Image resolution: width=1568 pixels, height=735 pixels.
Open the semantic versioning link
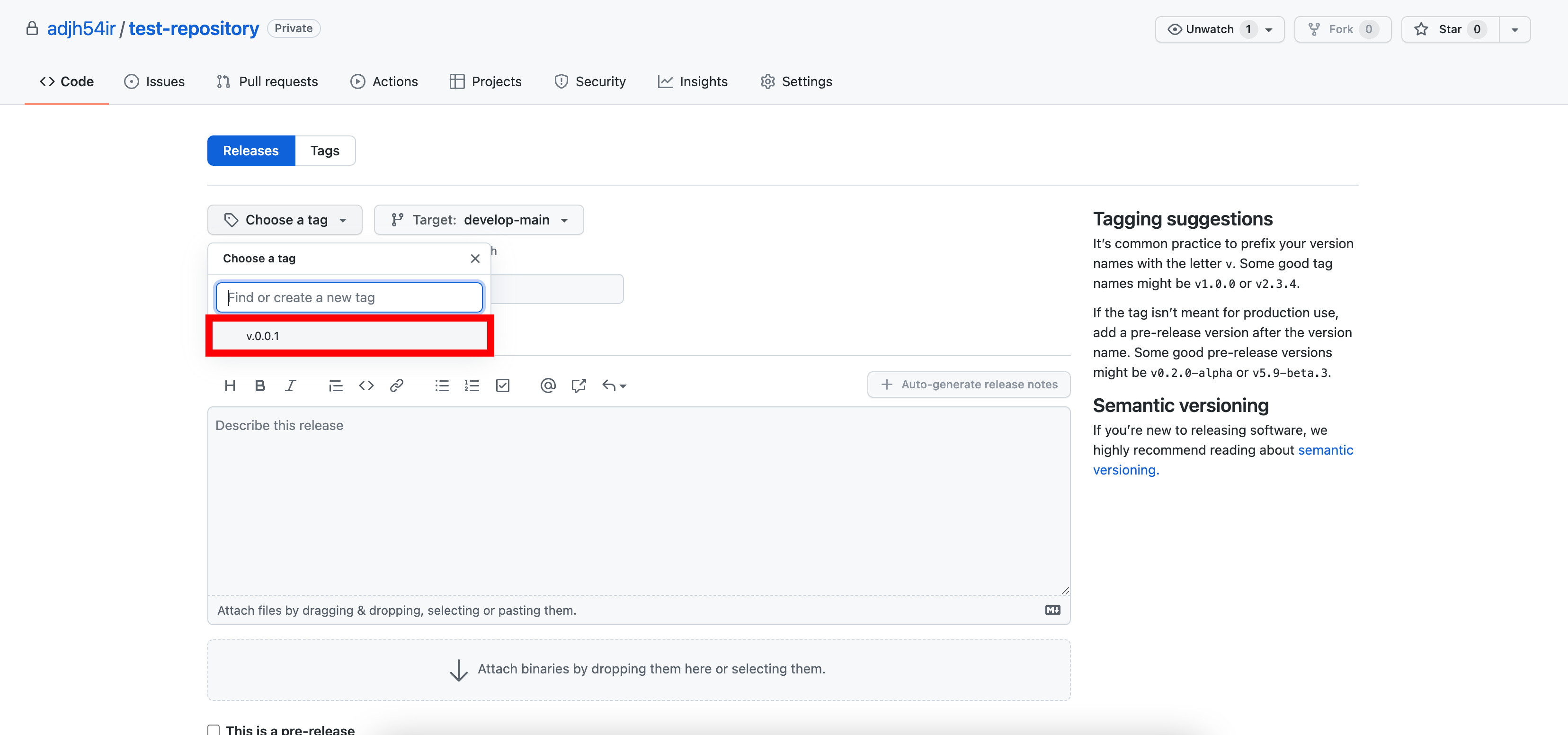click(x=1325, y=450)
